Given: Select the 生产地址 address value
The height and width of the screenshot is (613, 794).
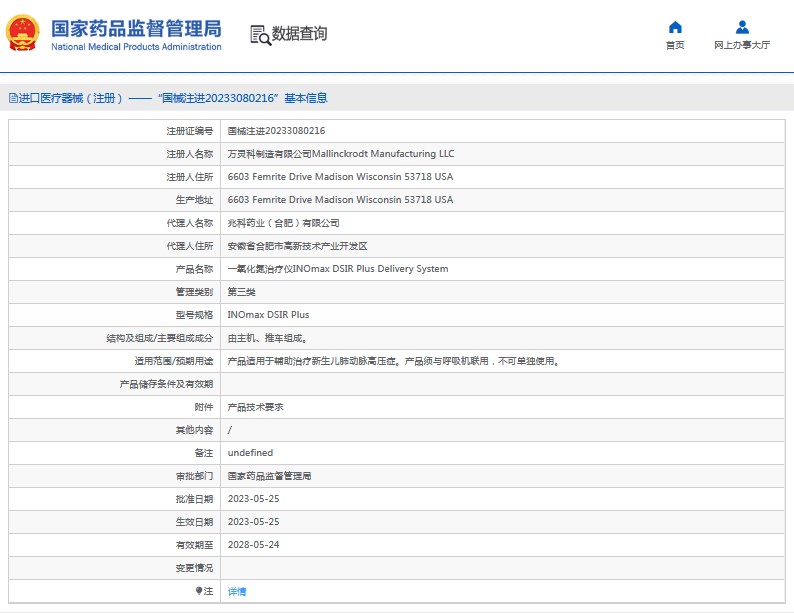Looking at the screenshot, I should 340,199.
